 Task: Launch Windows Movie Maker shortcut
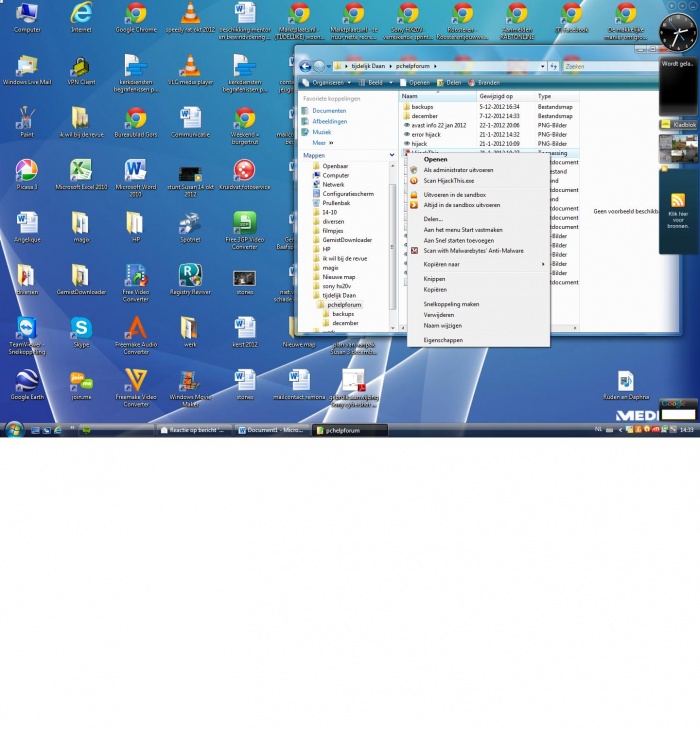(190, 388)
